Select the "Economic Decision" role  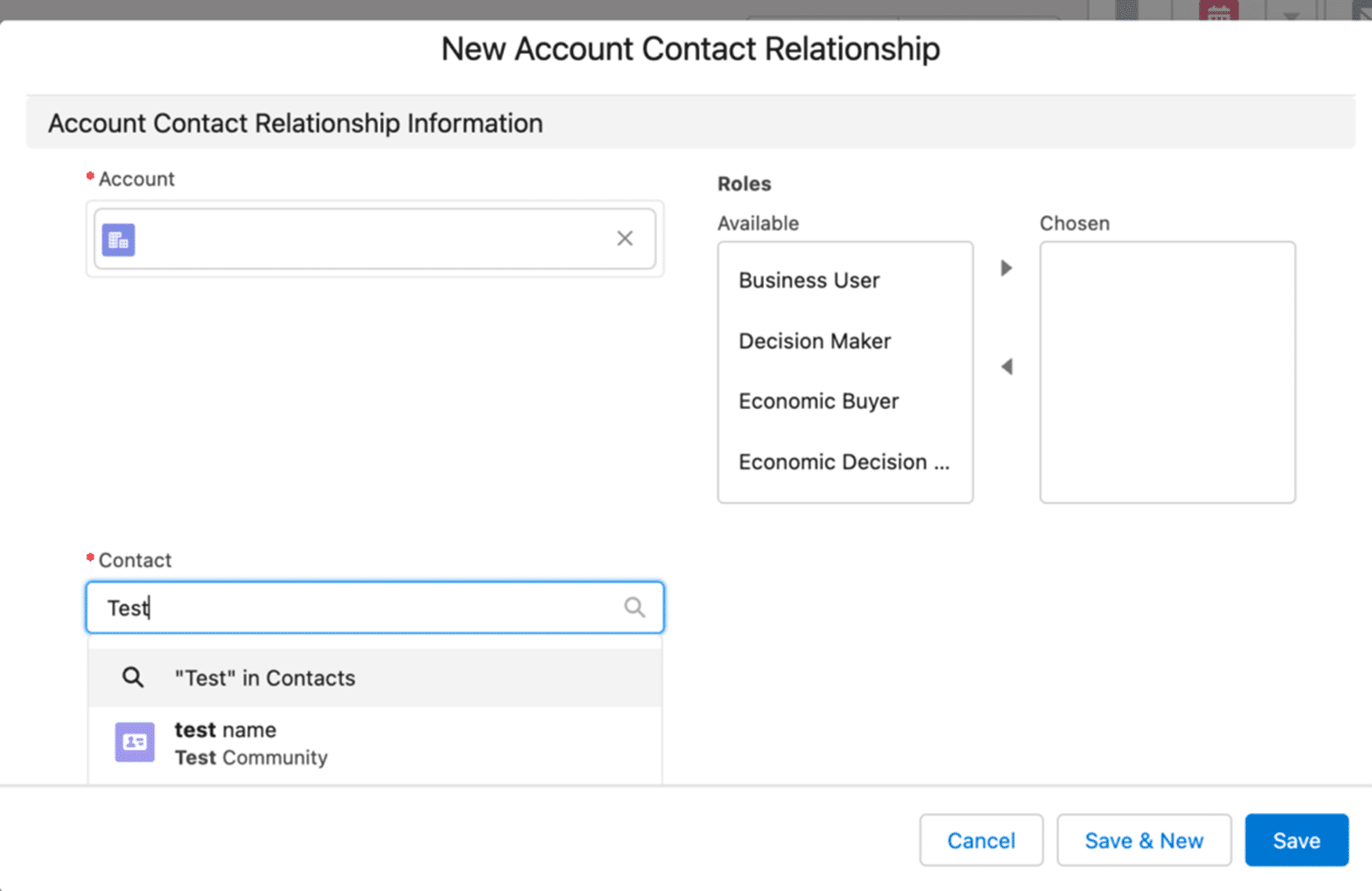click(844, 461)
